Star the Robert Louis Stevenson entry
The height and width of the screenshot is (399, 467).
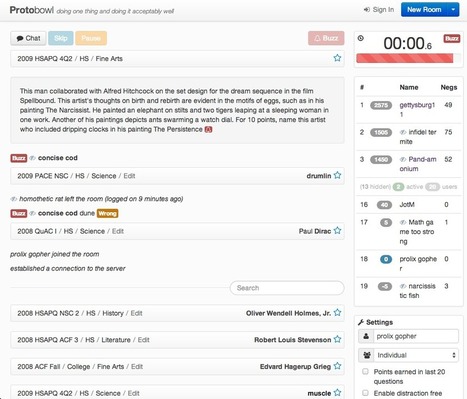point(337,339)
